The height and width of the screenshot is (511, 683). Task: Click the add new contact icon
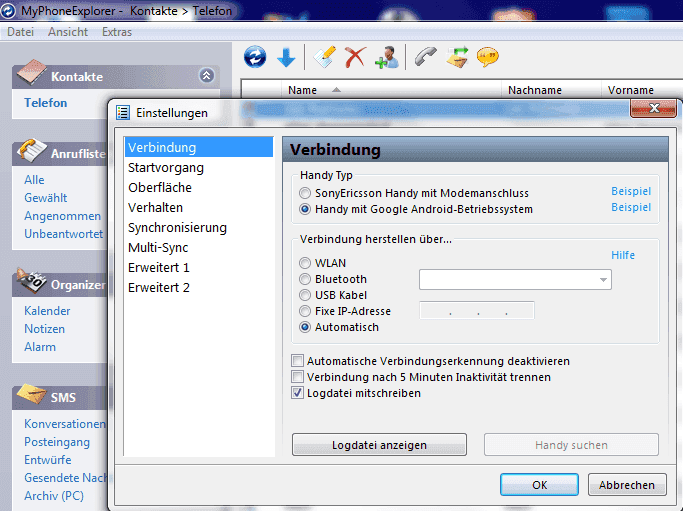coord(387,57)
